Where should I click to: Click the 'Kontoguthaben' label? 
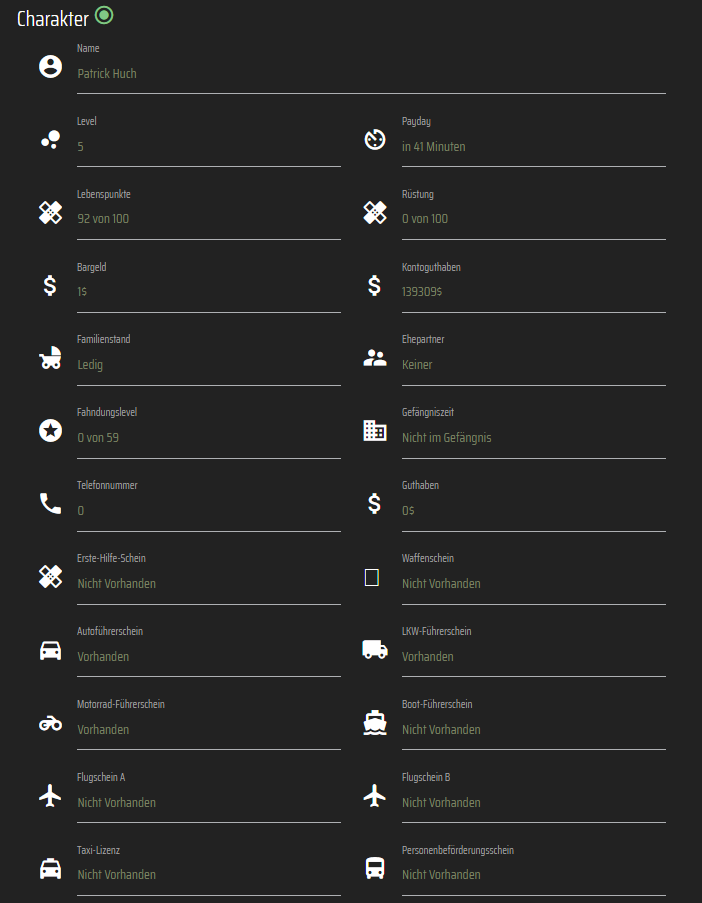coord(431,267)
